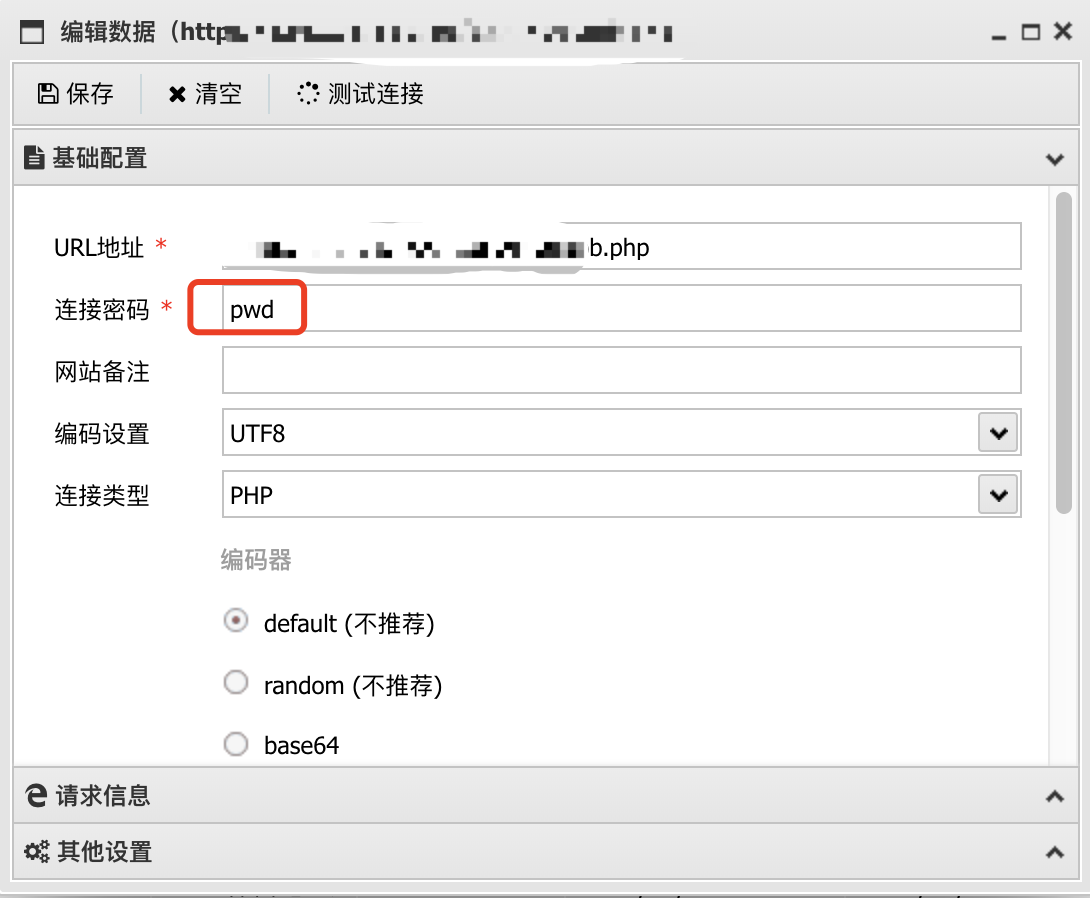Click the 保存 button
This screenshot has width=1090, height=898.
coord(76,94)
